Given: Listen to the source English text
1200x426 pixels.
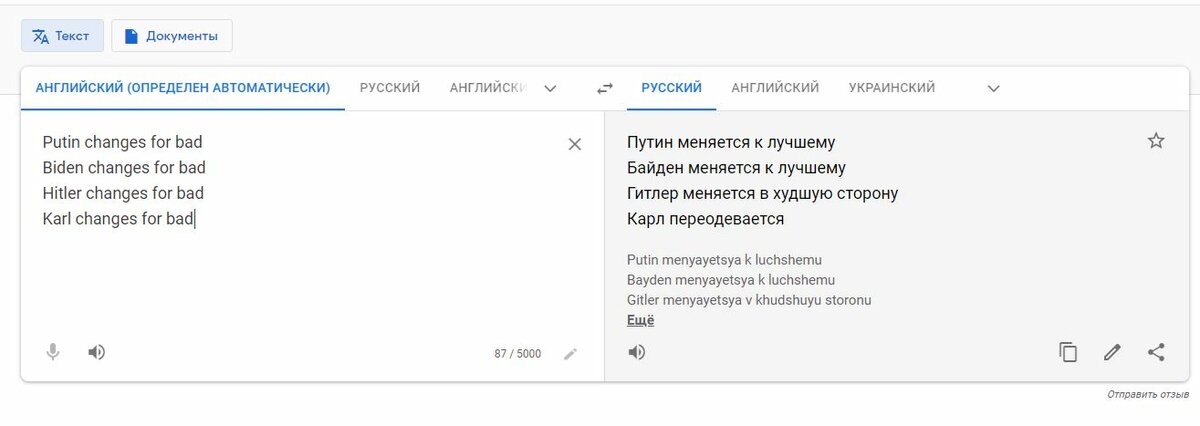Looking at the screenshot, I should click(x=97, y=352).
